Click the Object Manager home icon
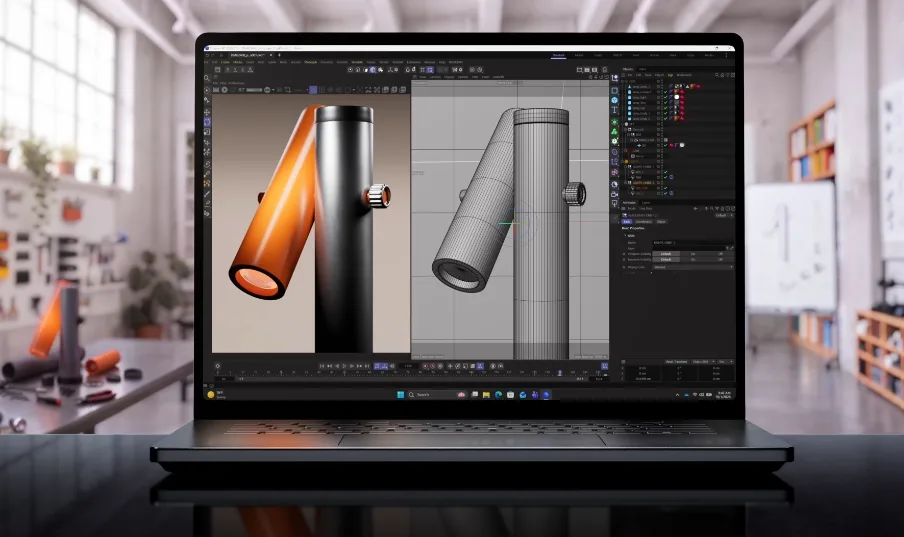The image size is (904, 537). pyautogui.click(x=722, y=75)
